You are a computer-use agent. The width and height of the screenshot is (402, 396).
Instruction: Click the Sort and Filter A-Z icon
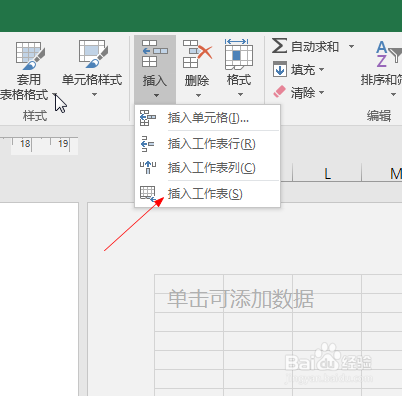tap(388, 53)
